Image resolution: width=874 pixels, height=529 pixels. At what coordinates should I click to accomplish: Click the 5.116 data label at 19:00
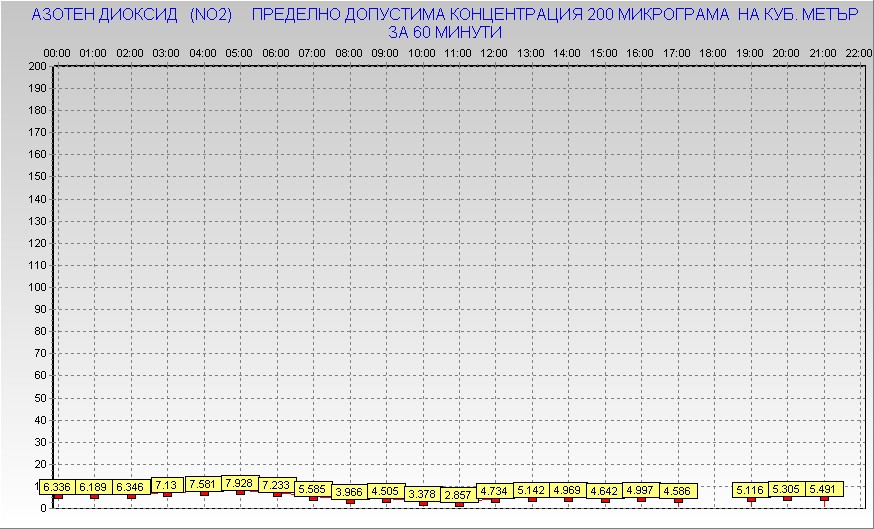click(x=751, y=490)
